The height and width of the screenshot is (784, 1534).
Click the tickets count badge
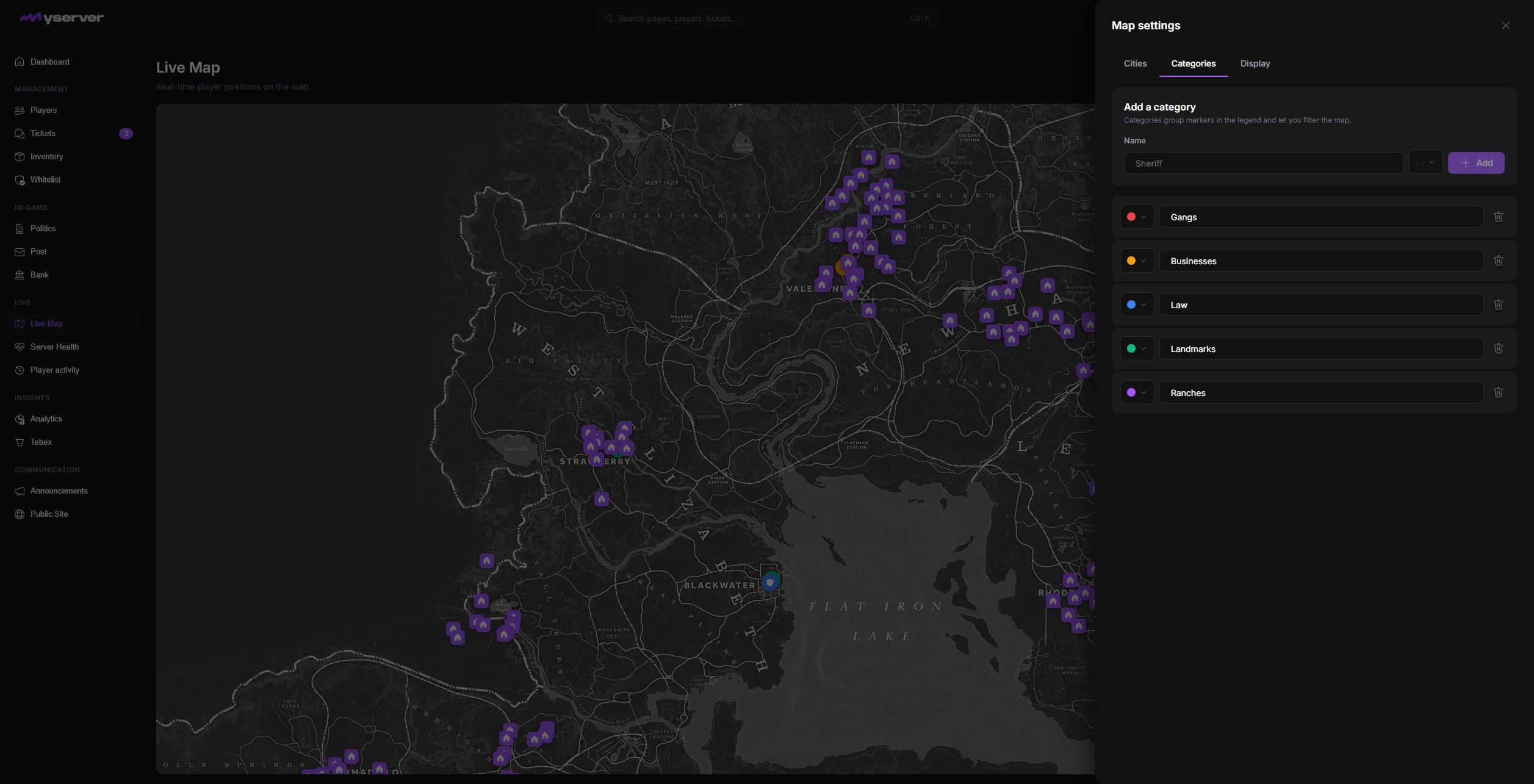coord(126,133)
